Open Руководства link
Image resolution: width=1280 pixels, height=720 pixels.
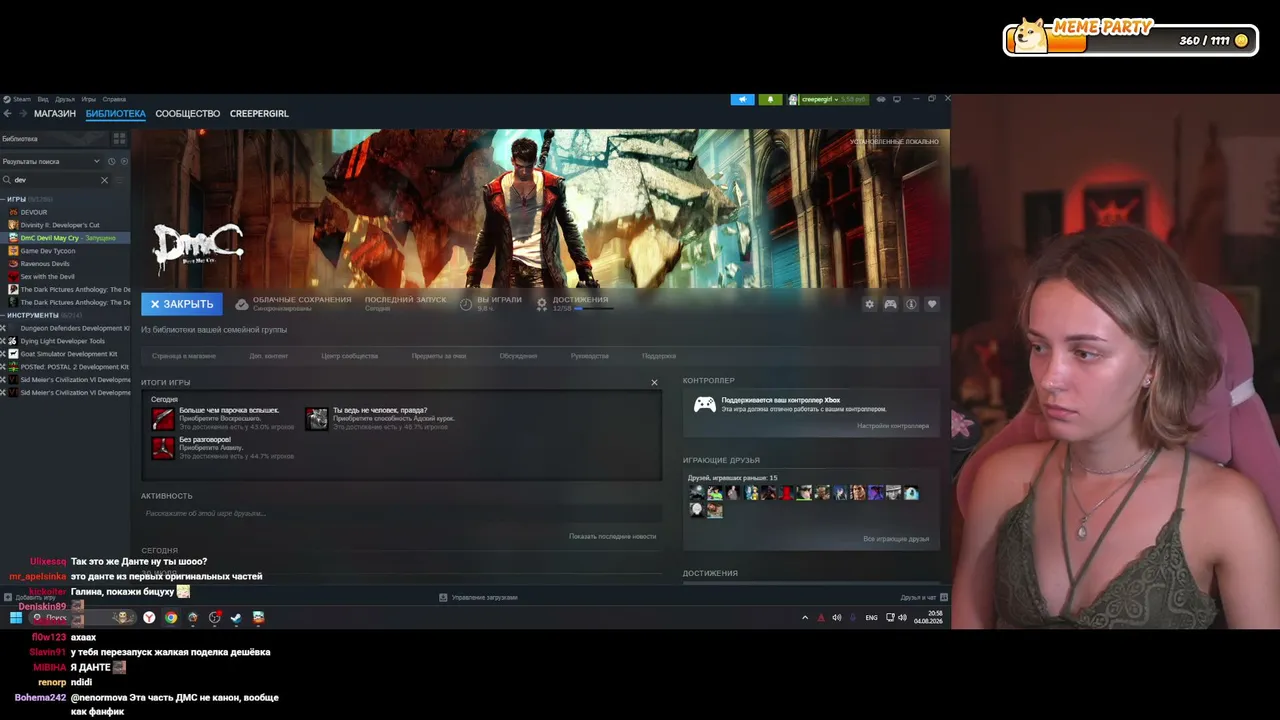[x=590, y=356]
